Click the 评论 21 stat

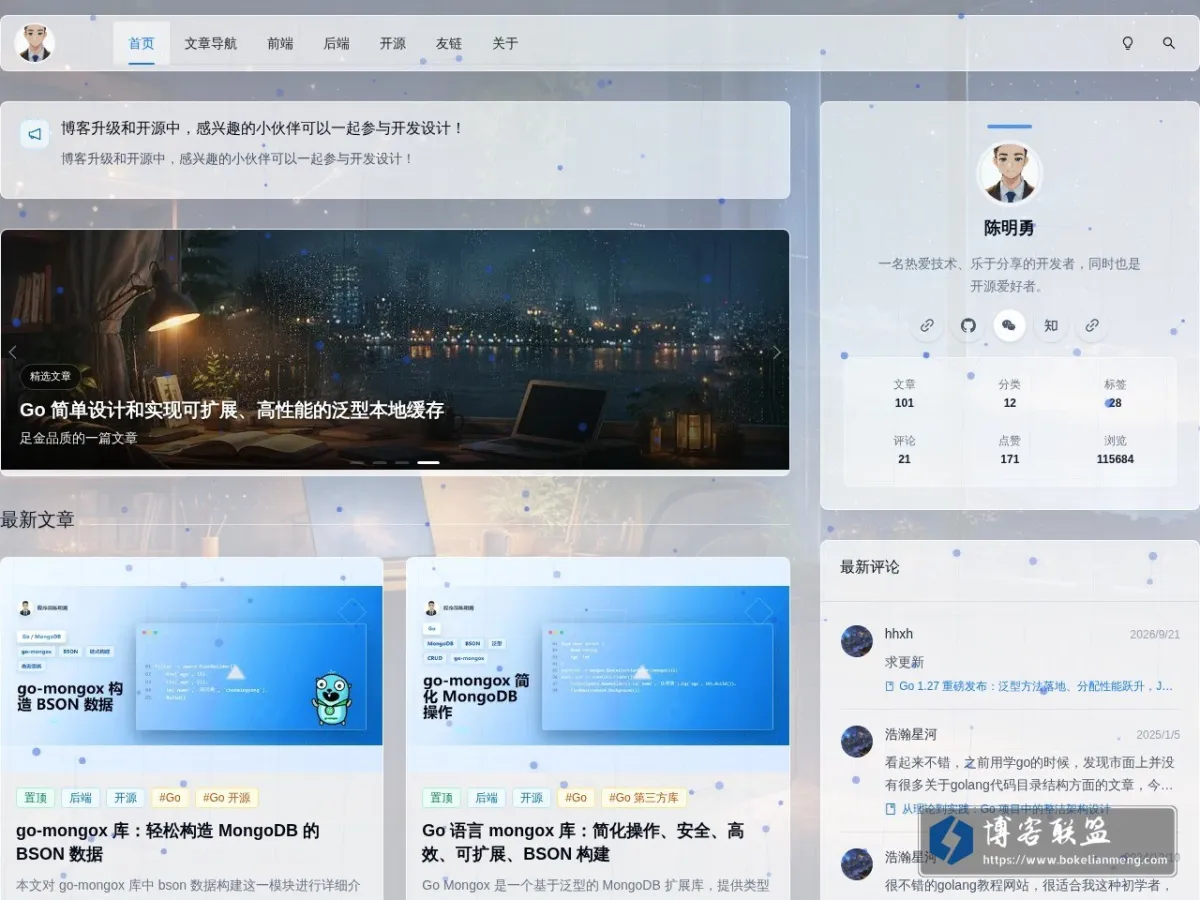[x=904, y=450]
